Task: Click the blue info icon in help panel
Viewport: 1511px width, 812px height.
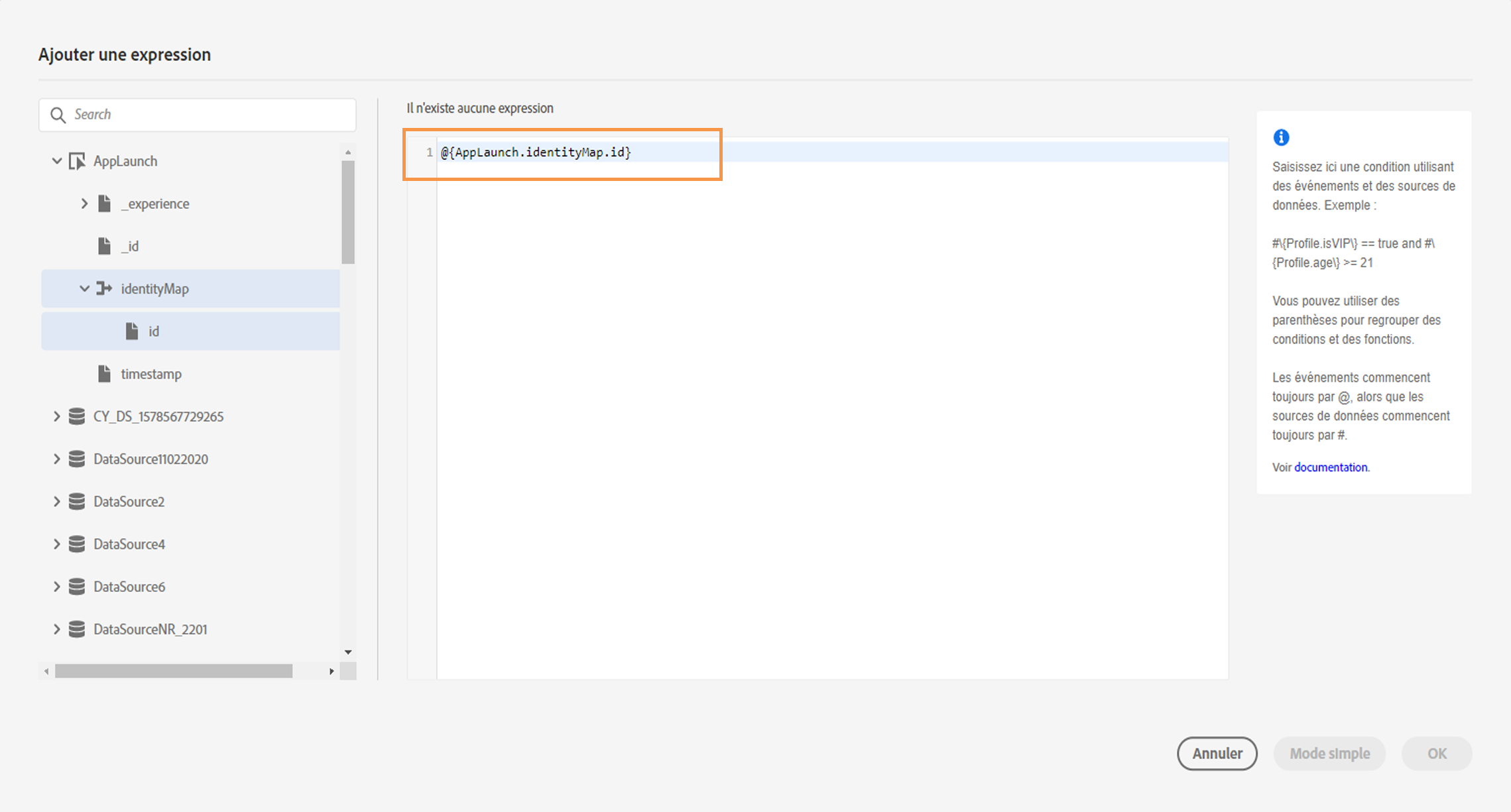Action: coord(1281,137)
